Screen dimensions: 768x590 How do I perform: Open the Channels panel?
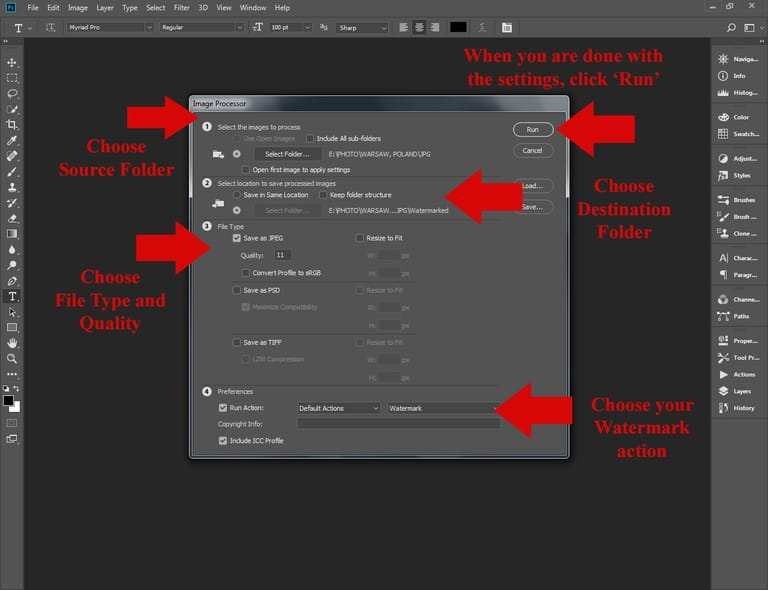(x=739, y=299)
